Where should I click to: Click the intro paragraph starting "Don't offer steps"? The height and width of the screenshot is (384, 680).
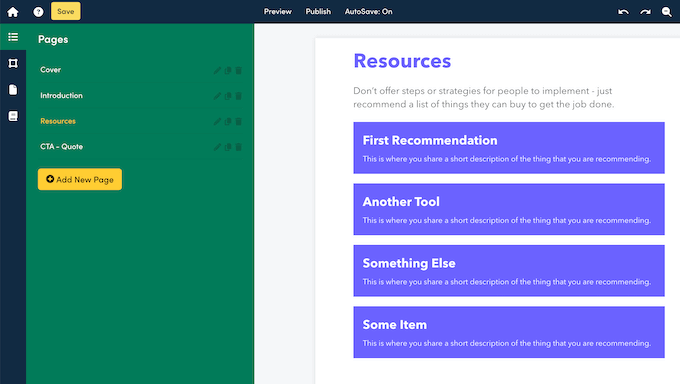[484, 98]
